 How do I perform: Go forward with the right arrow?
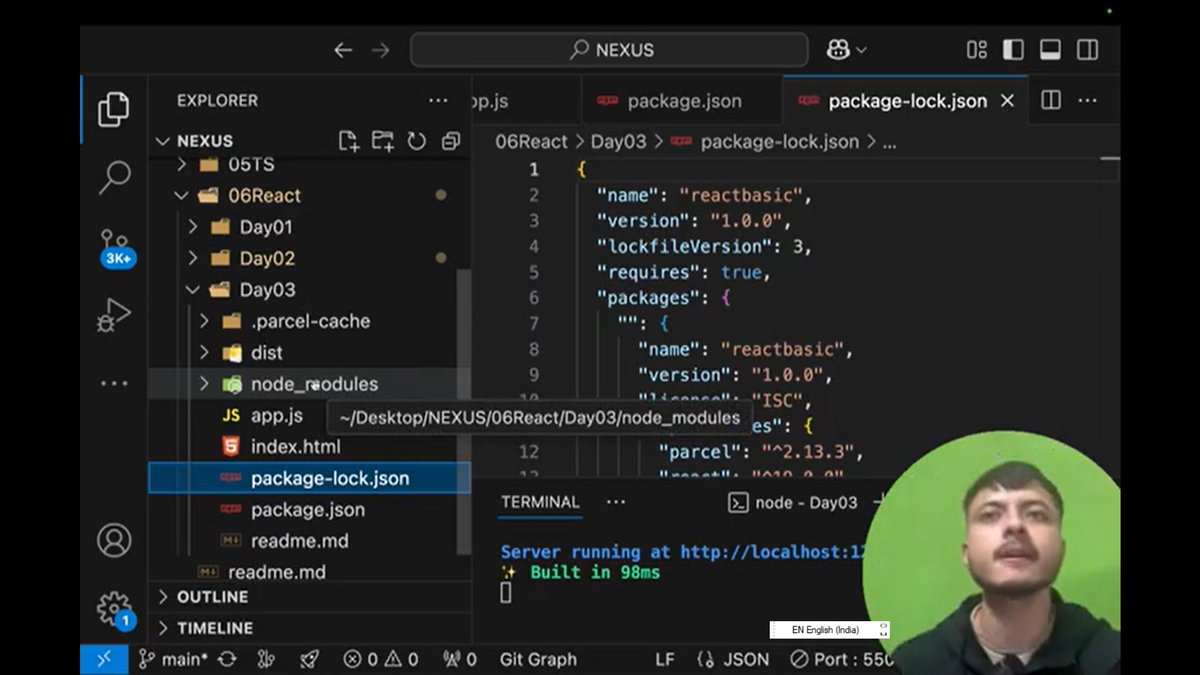click(381, 50)
